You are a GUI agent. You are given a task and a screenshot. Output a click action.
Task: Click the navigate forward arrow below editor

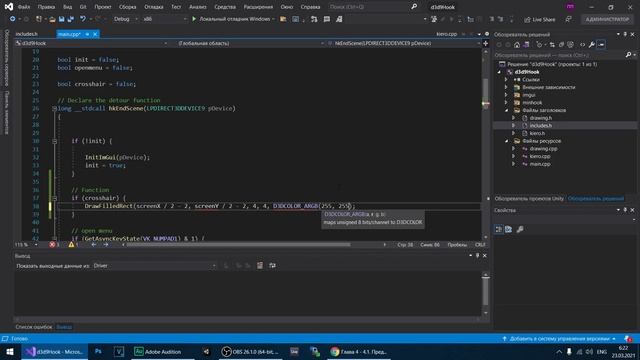(106, 244)
